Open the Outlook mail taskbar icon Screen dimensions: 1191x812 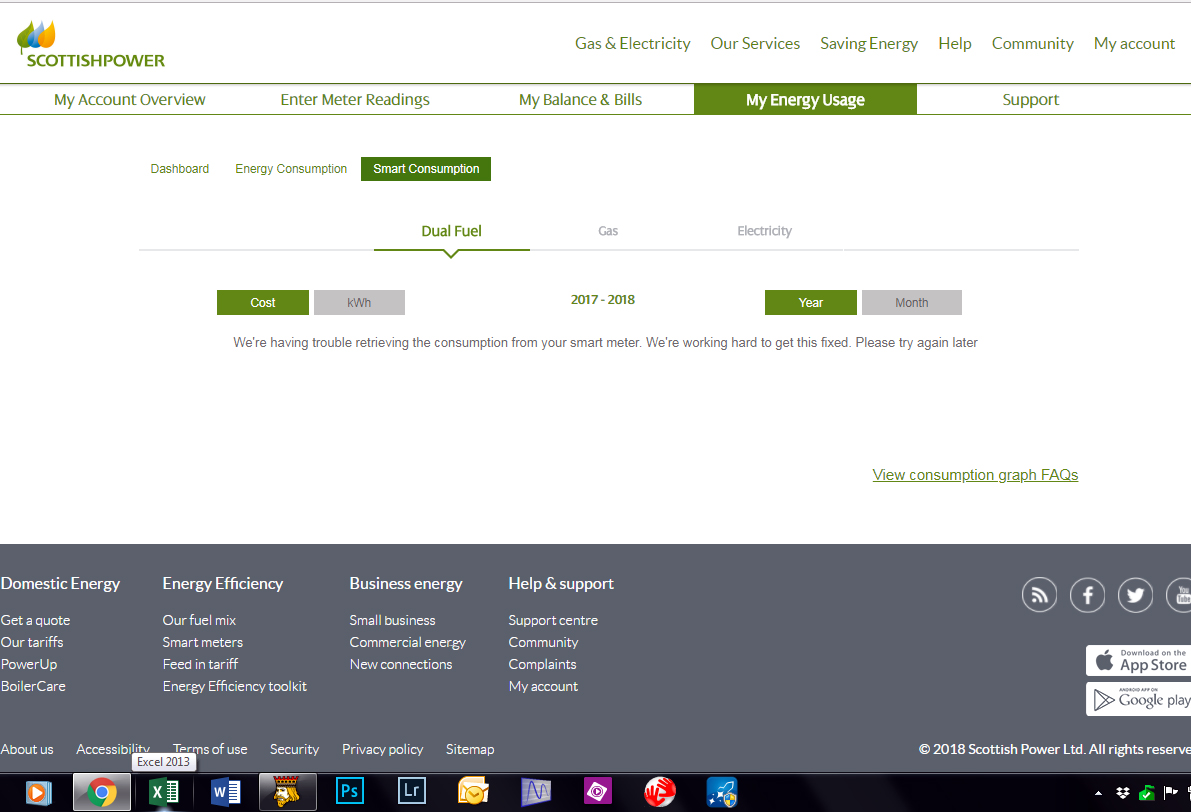click(x=473, y=791)
